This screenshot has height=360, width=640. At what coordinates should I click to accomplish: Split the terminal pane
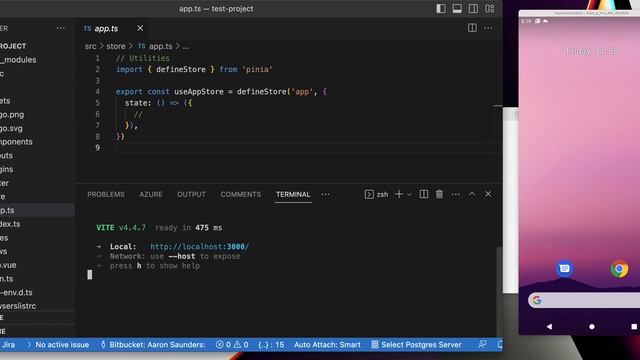pos(424,194)
